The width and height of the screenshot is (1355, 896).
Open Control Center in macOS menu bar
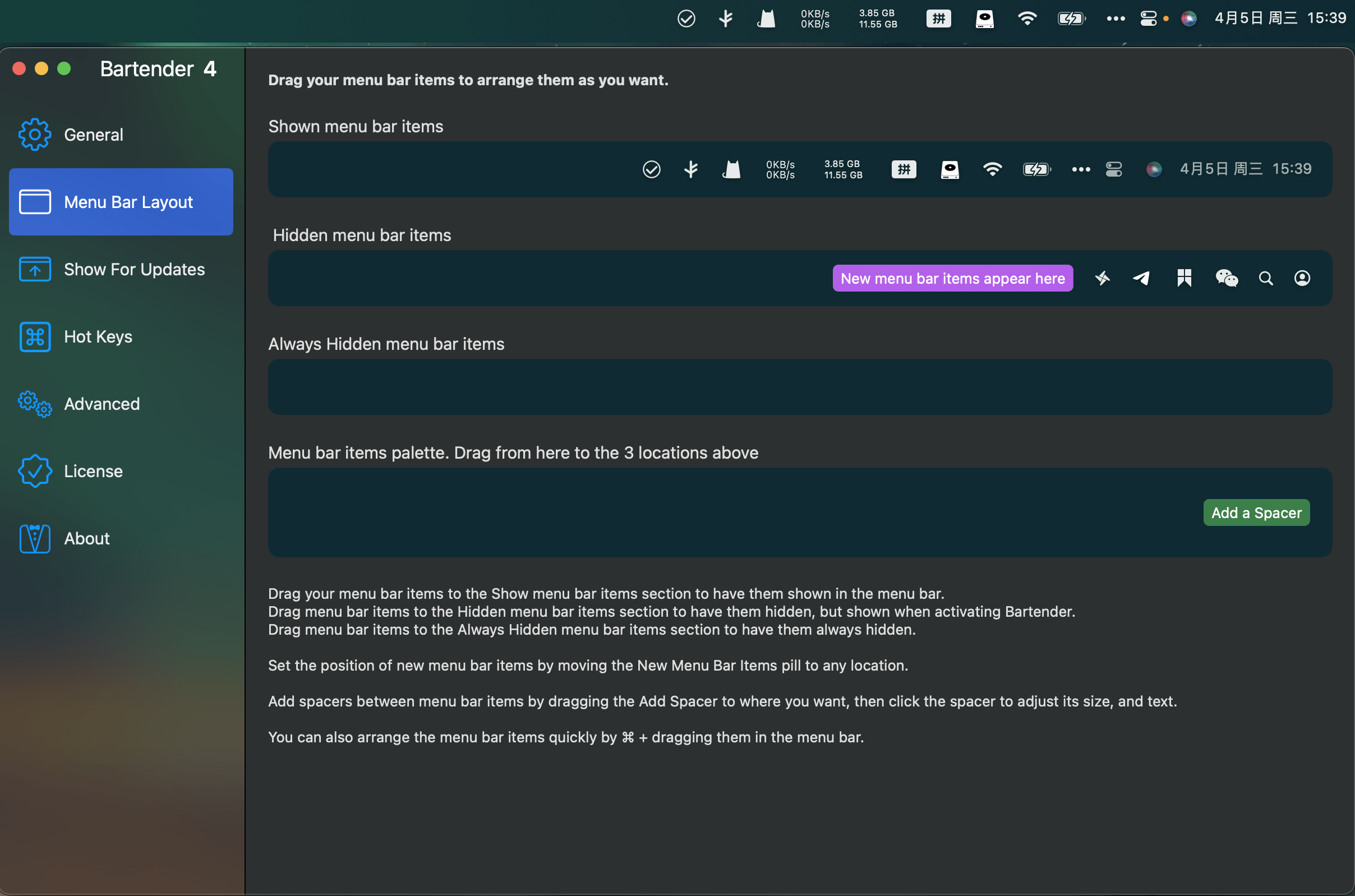point(1149,19)
